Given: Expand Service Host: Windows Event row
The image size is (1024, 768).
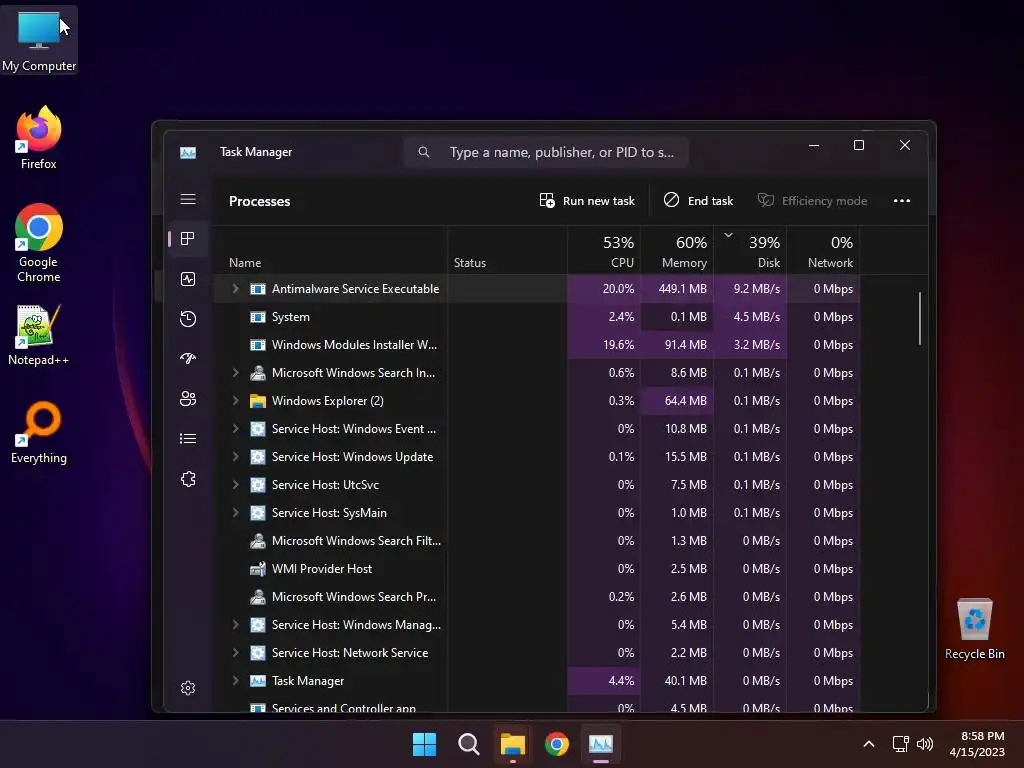Looking at the screenshot, I should pyautogui.click(x=236, y=429).
